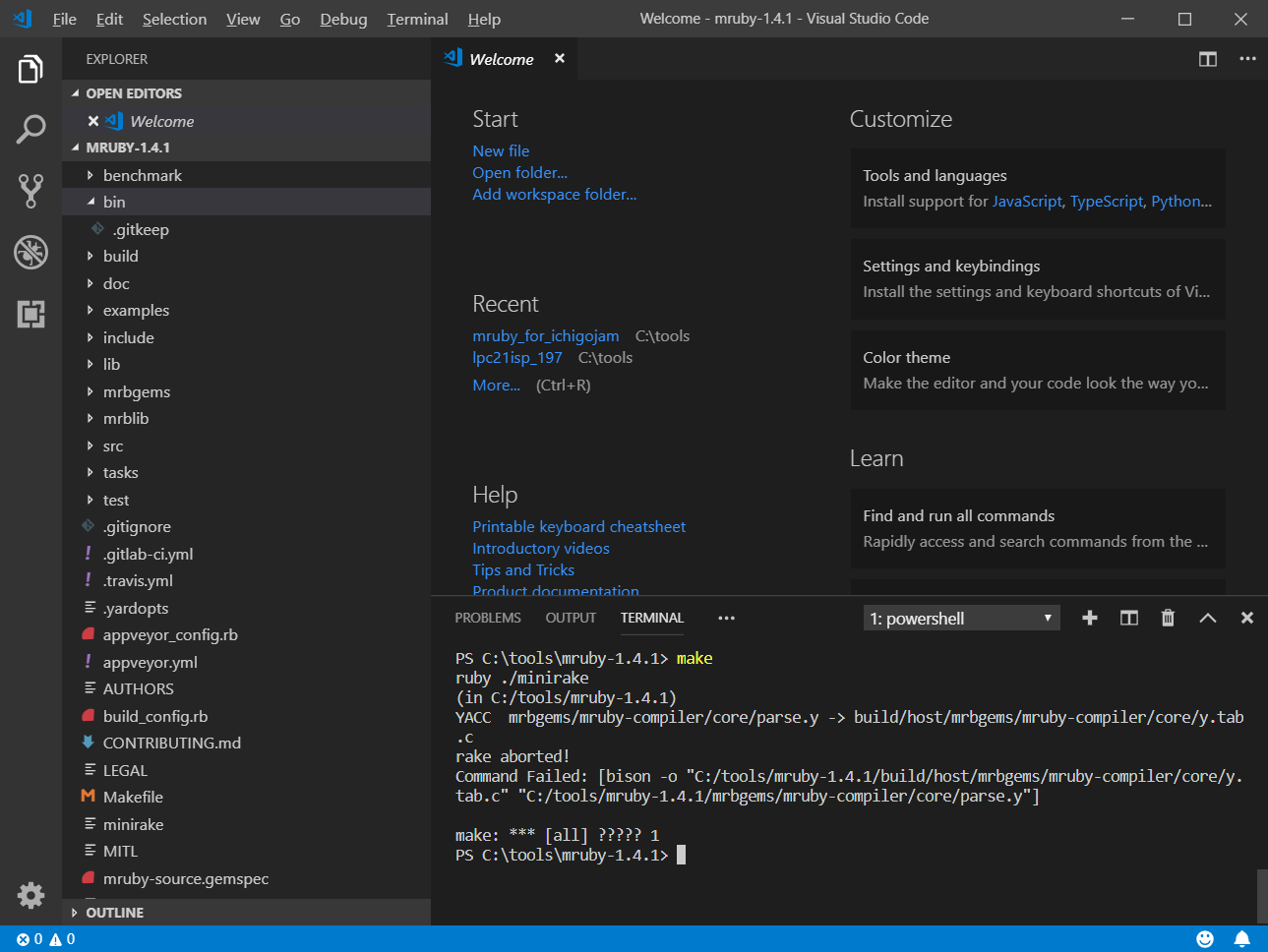The width and height of the screenshot is (1268, 952).
Task: Open the terminal selector dropdown showing powershell
Action: click(x=961, y=618)
